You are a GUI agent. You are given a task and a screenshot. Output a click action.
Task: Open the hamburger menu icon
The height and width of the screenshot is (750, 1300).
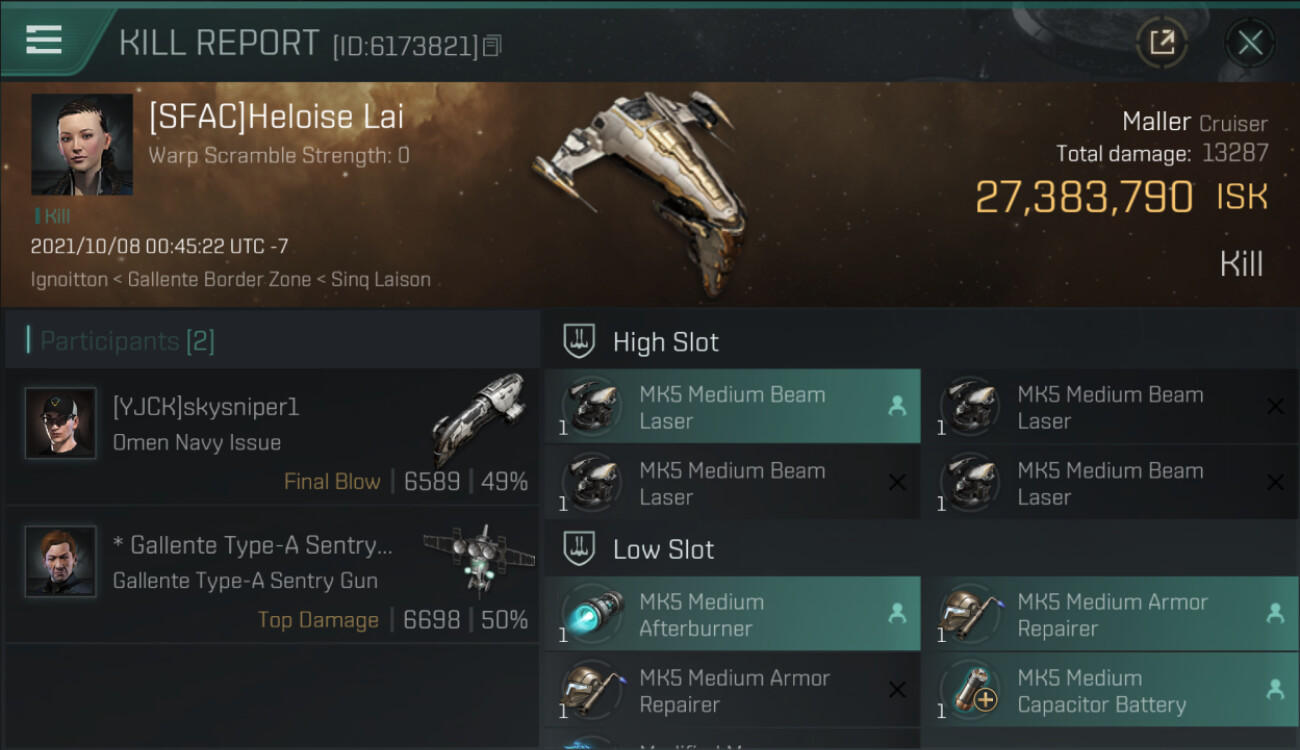pos(44,40)
